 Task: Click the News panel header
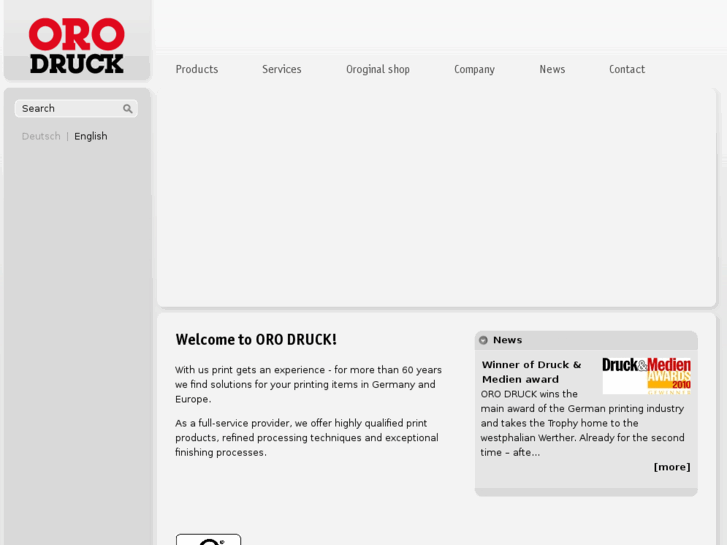(586, 340)
